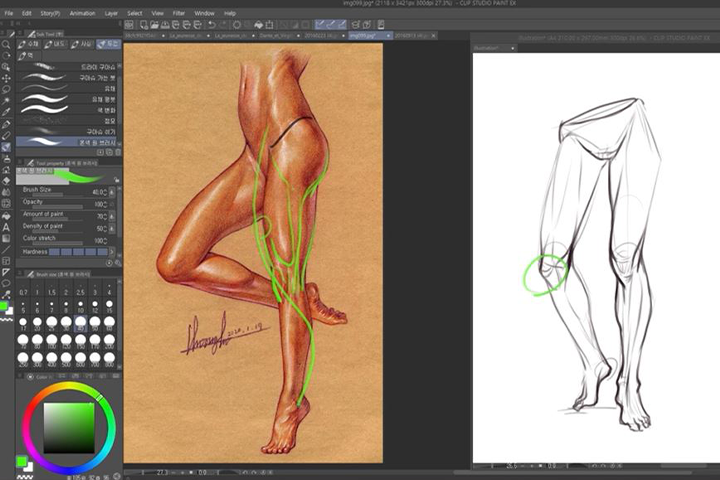Click the Clear circle icon in command bar

pos(237,25)
